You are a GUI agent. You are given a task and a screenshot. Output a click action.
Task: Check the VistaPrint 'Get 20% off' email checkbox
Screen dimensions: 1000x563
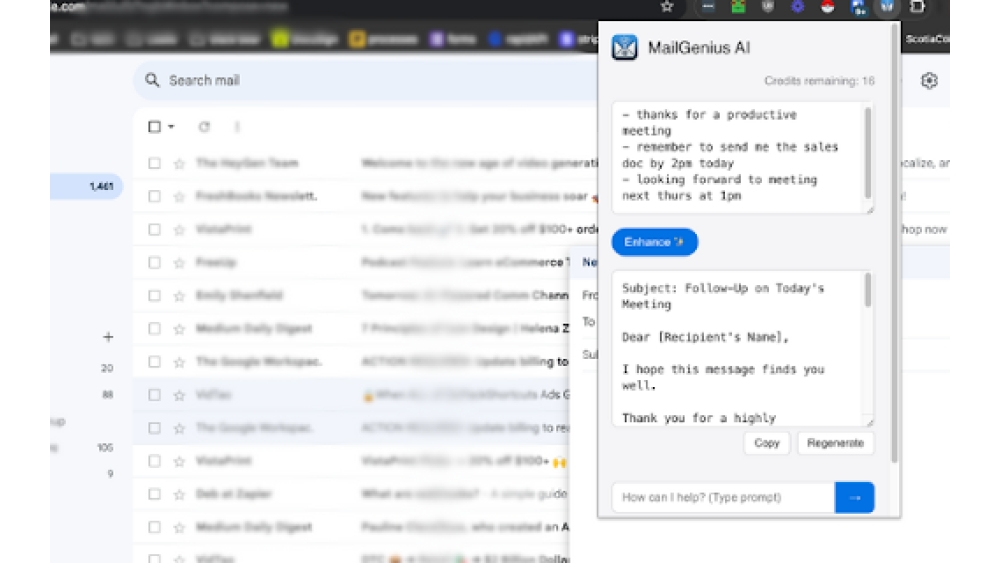click(x=154, y=230)
